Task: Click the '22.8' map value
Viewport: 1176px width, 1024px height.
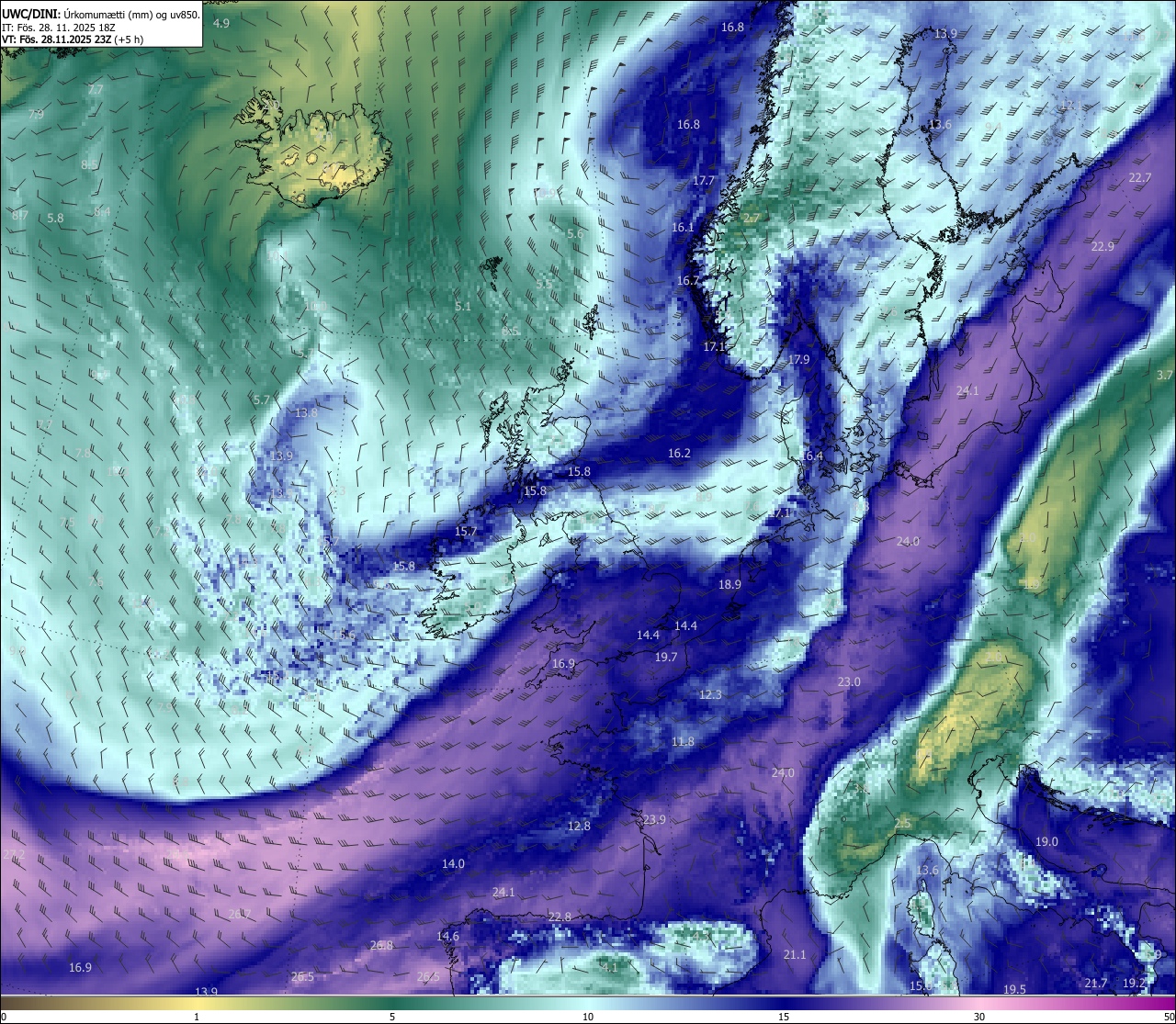Action: click(560, 917)
